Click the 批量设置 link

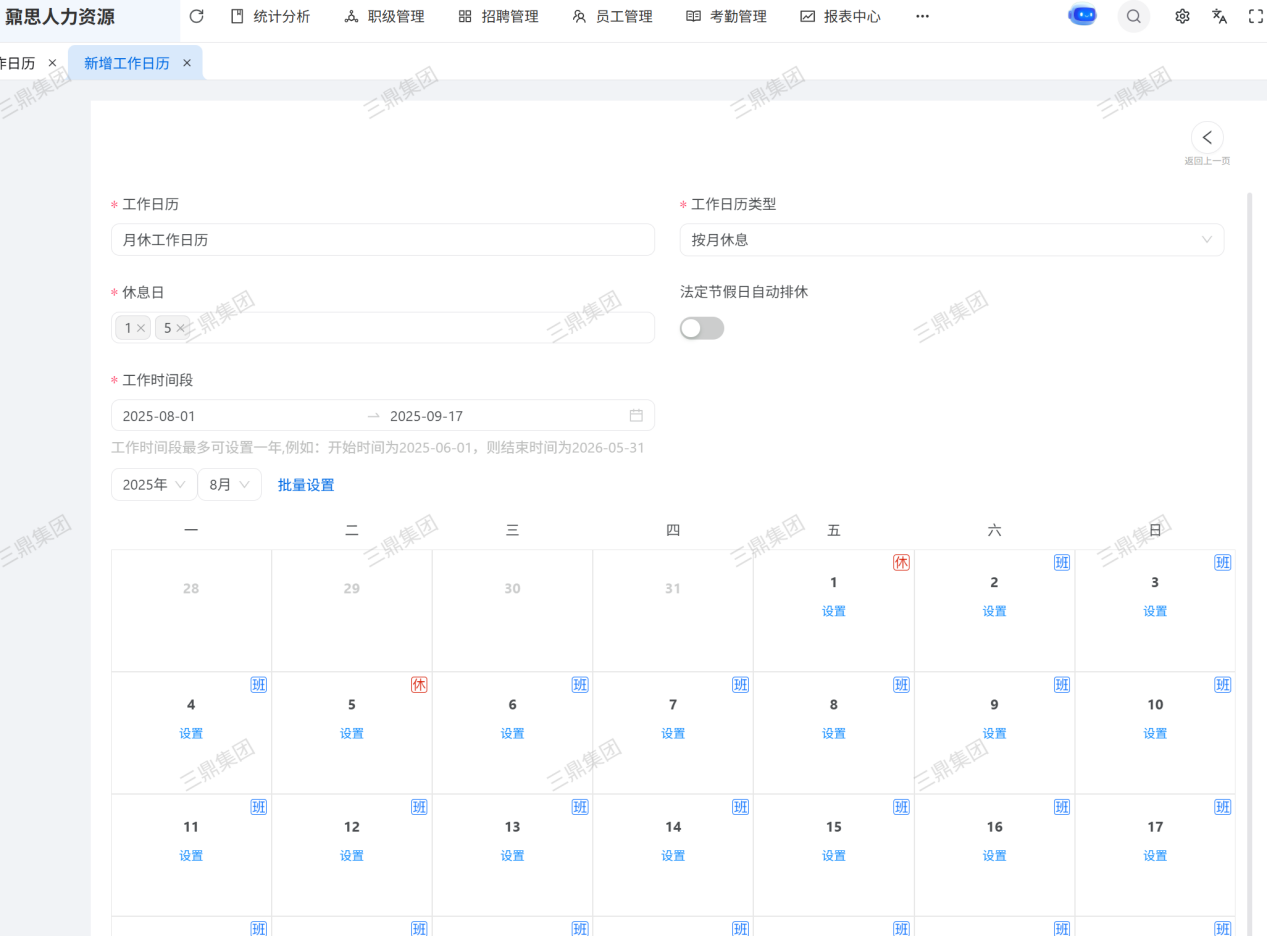click(x=306, y=485)
